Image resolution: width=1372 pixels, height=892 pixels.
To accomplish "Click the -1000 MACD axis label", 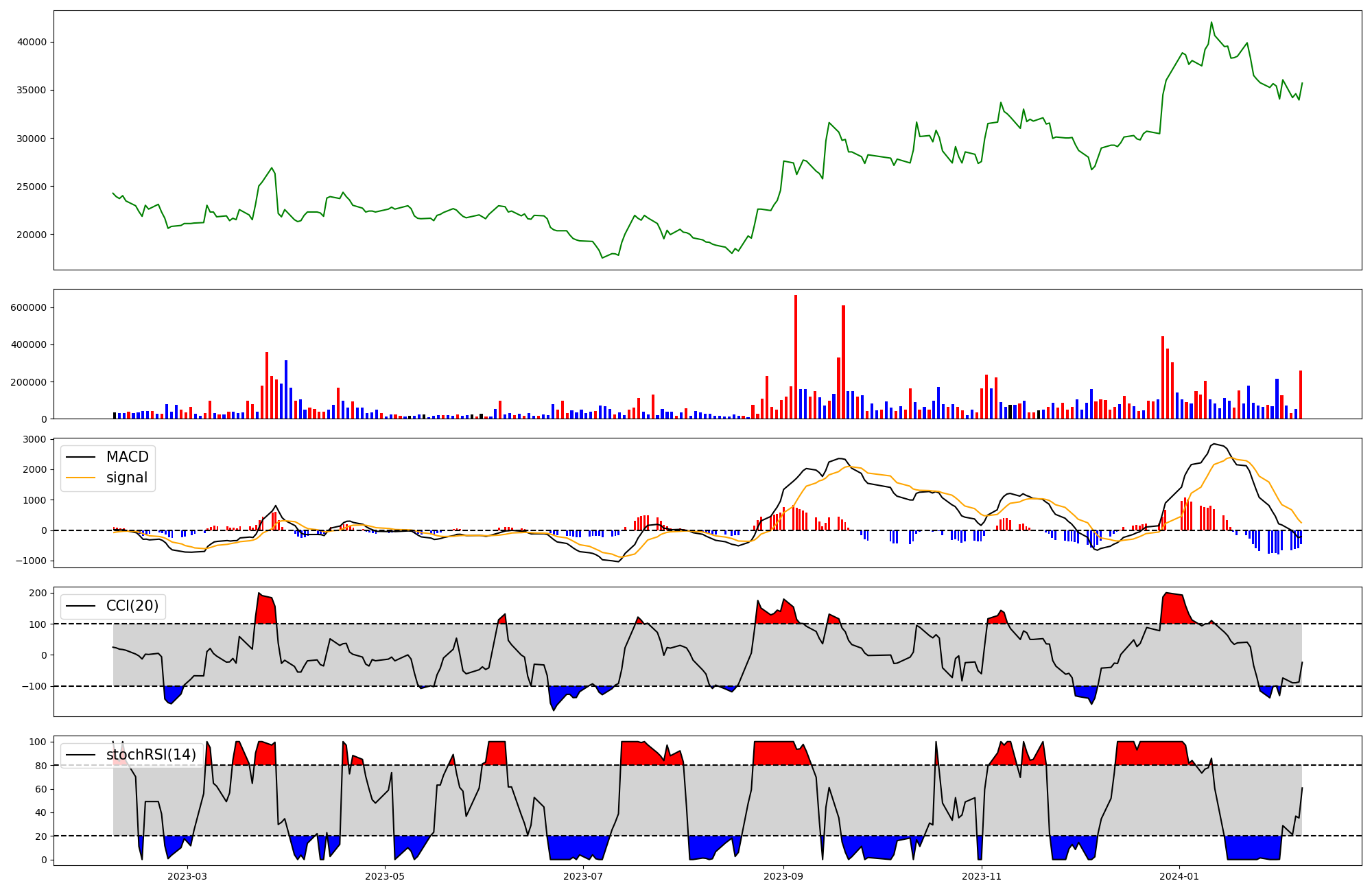I will pos(32,561).
